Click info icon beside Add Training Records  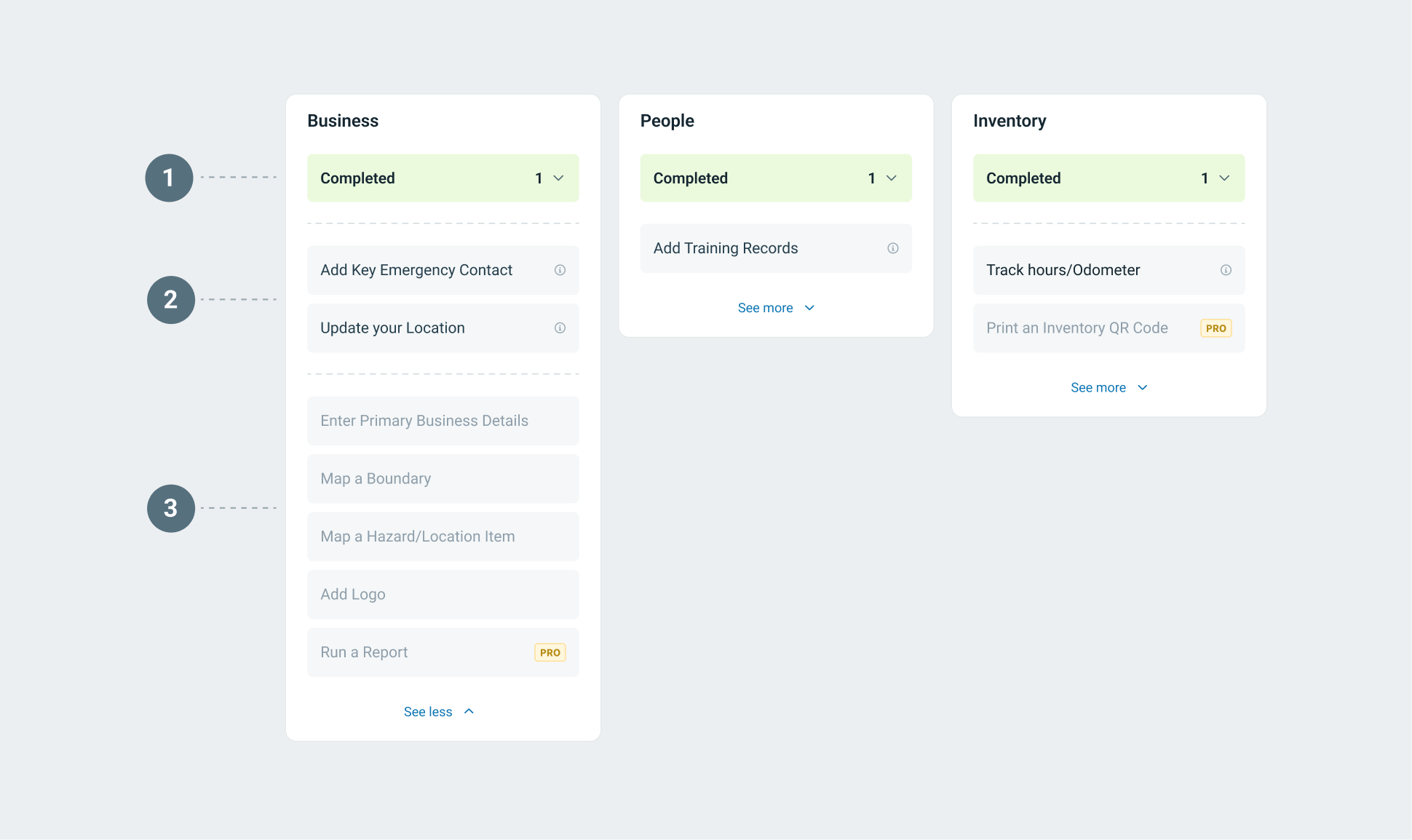point(893,248)
